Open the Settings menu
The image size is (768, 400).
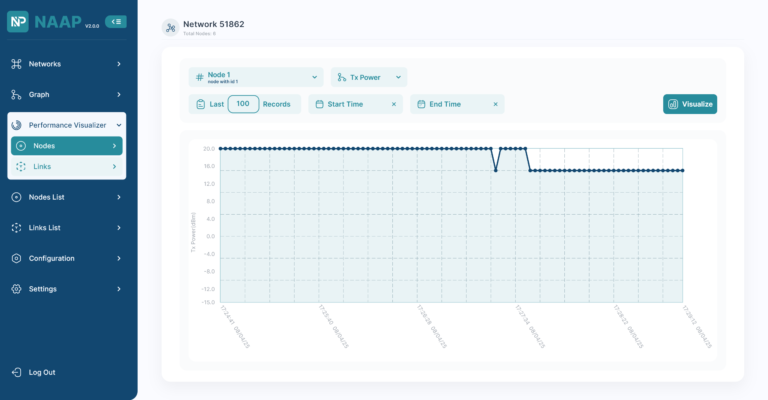pos(67,289)
